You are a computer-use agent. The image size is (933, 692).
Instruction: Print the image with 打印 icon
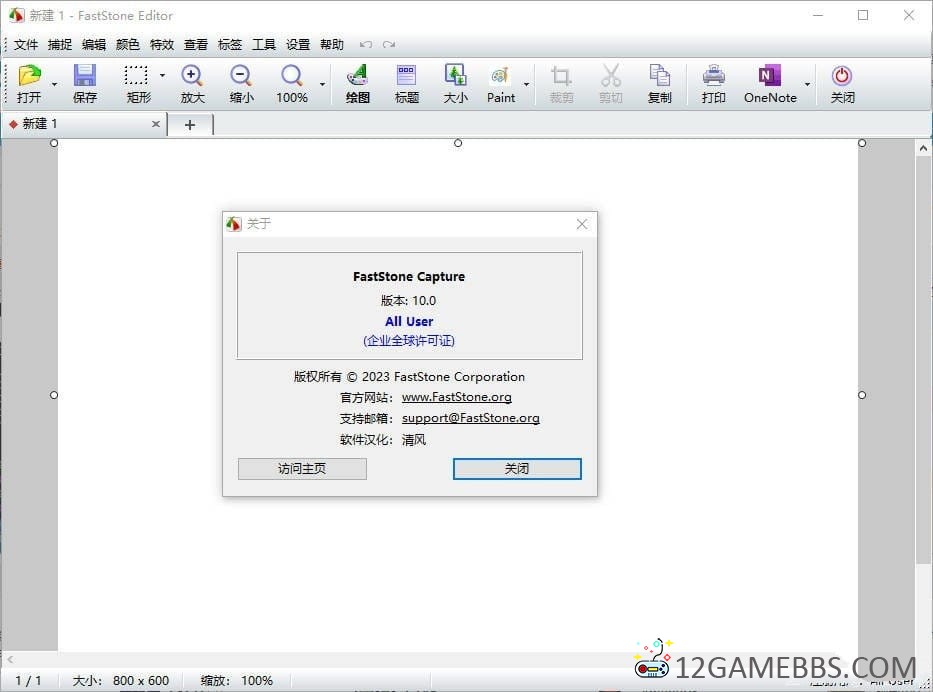[x=713, y=76]
